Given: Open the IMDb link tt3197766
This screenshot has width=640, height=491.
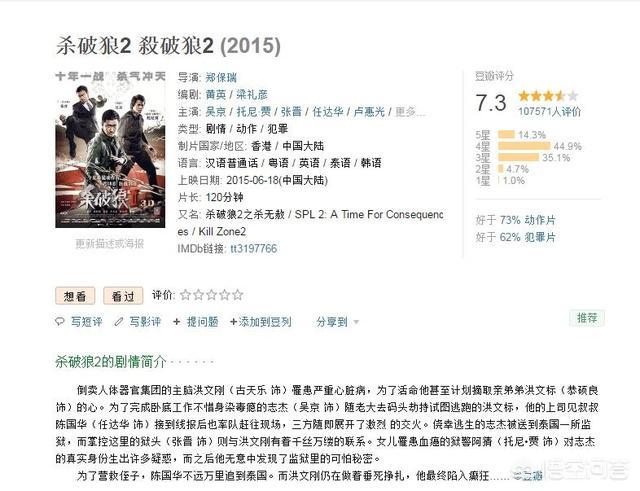Looking at the screenshot, I should click(253, 248).
